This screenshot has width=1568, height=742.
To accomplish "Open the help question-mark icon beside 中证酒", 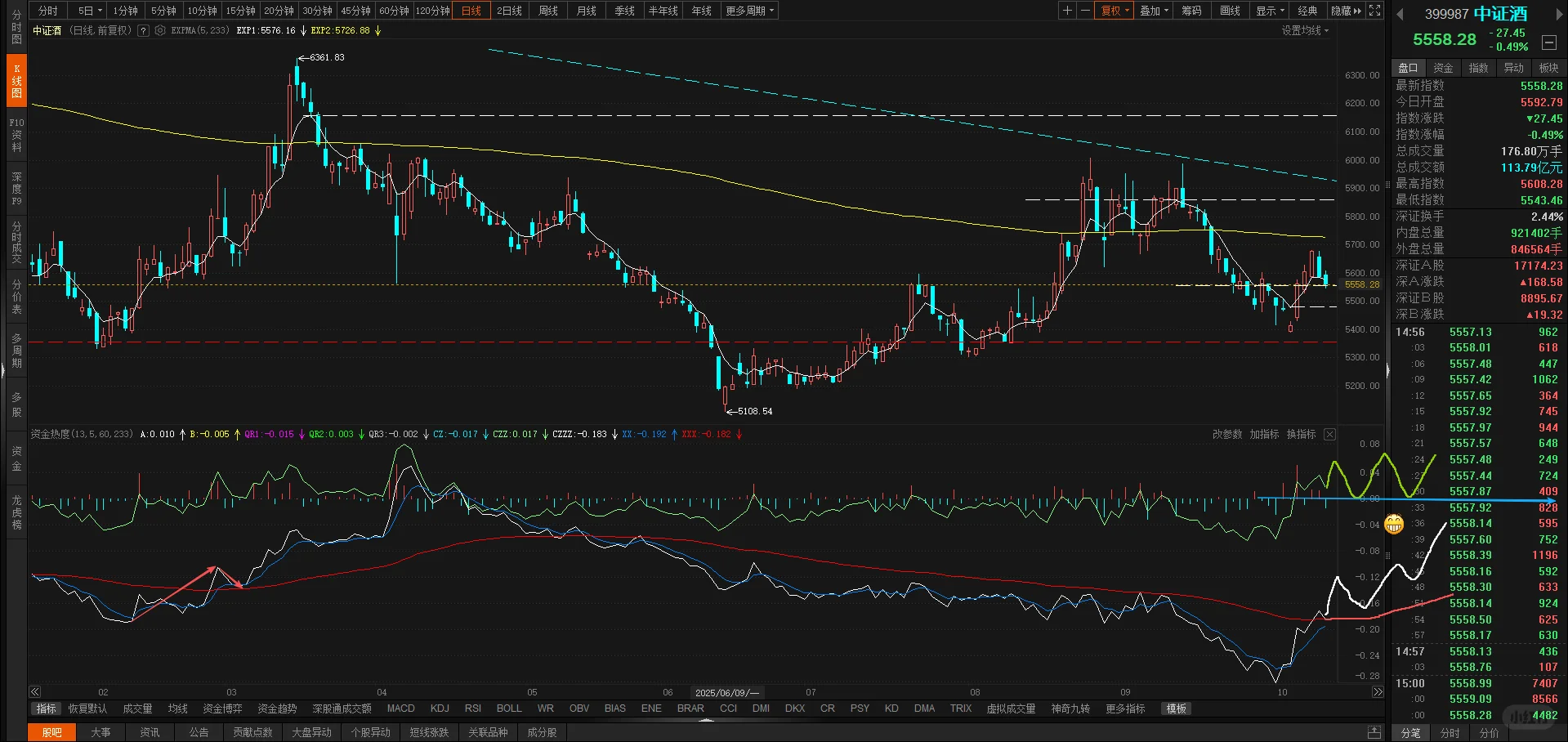I will 144,30.
